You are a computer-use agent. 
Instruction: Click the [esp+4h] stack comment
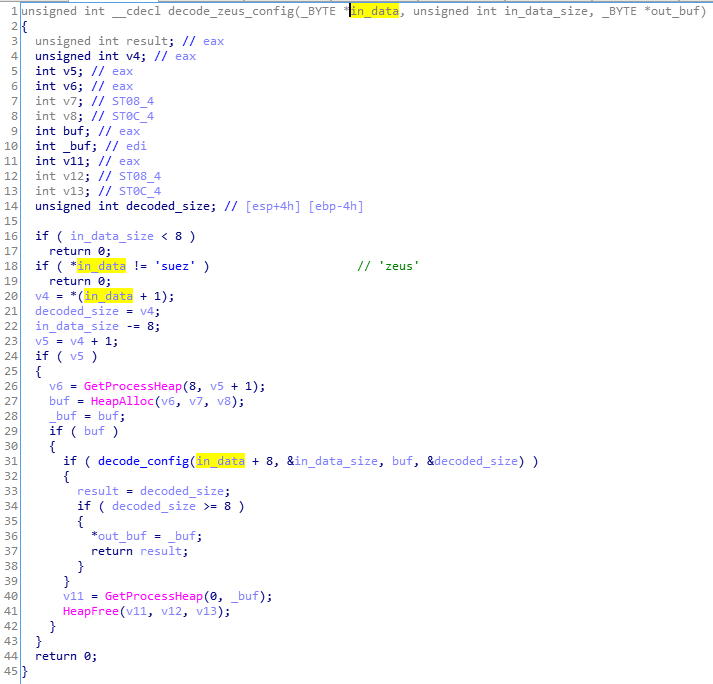(273, 206)
